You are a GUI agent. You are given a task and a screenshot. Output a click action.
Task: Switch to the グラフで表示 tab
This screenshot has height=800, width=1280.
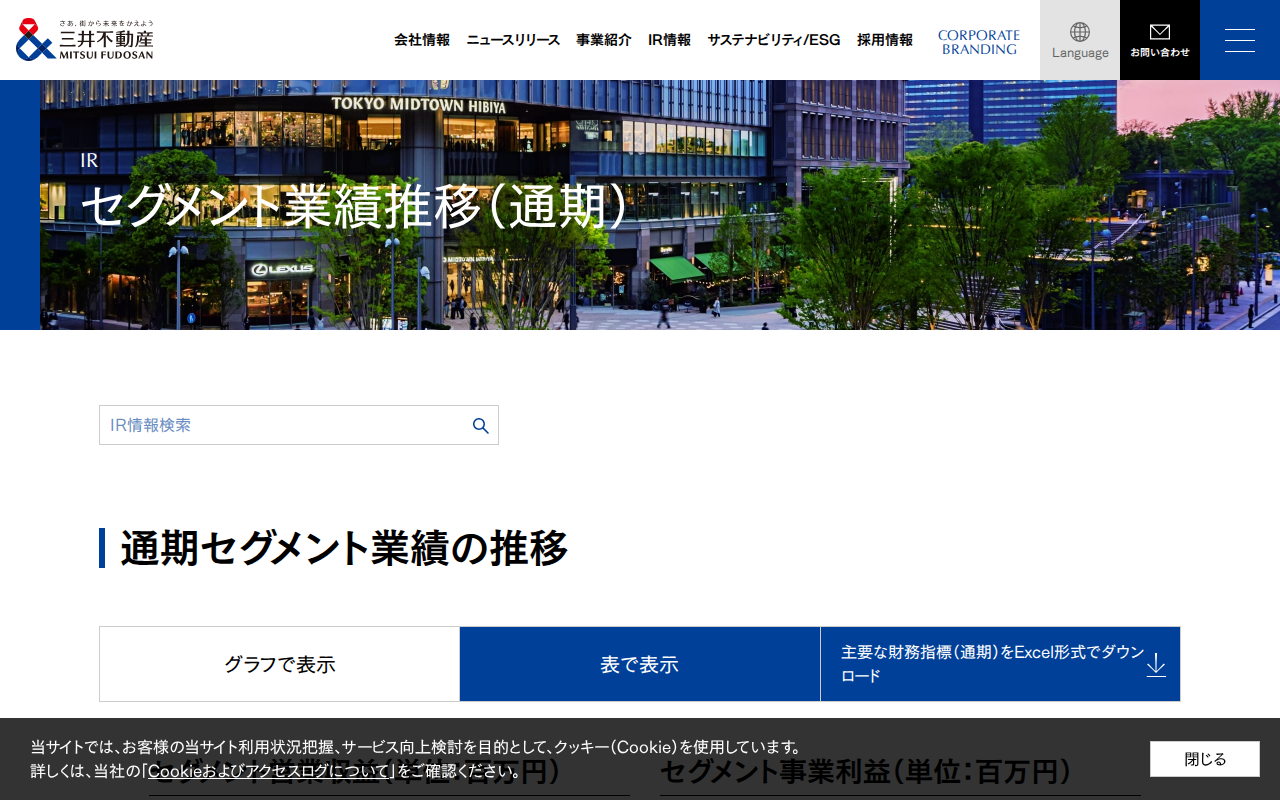[280, 664]
